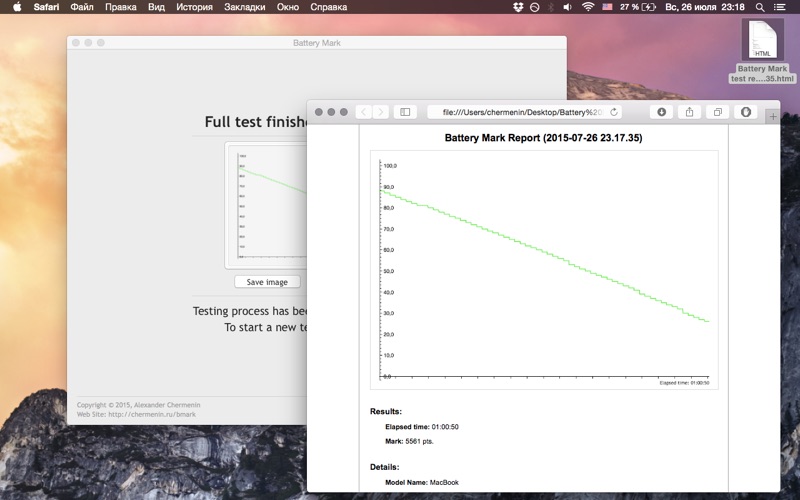Show all tabs in Safari
This screenshot has height=500, width=800.
pos(718,112)
